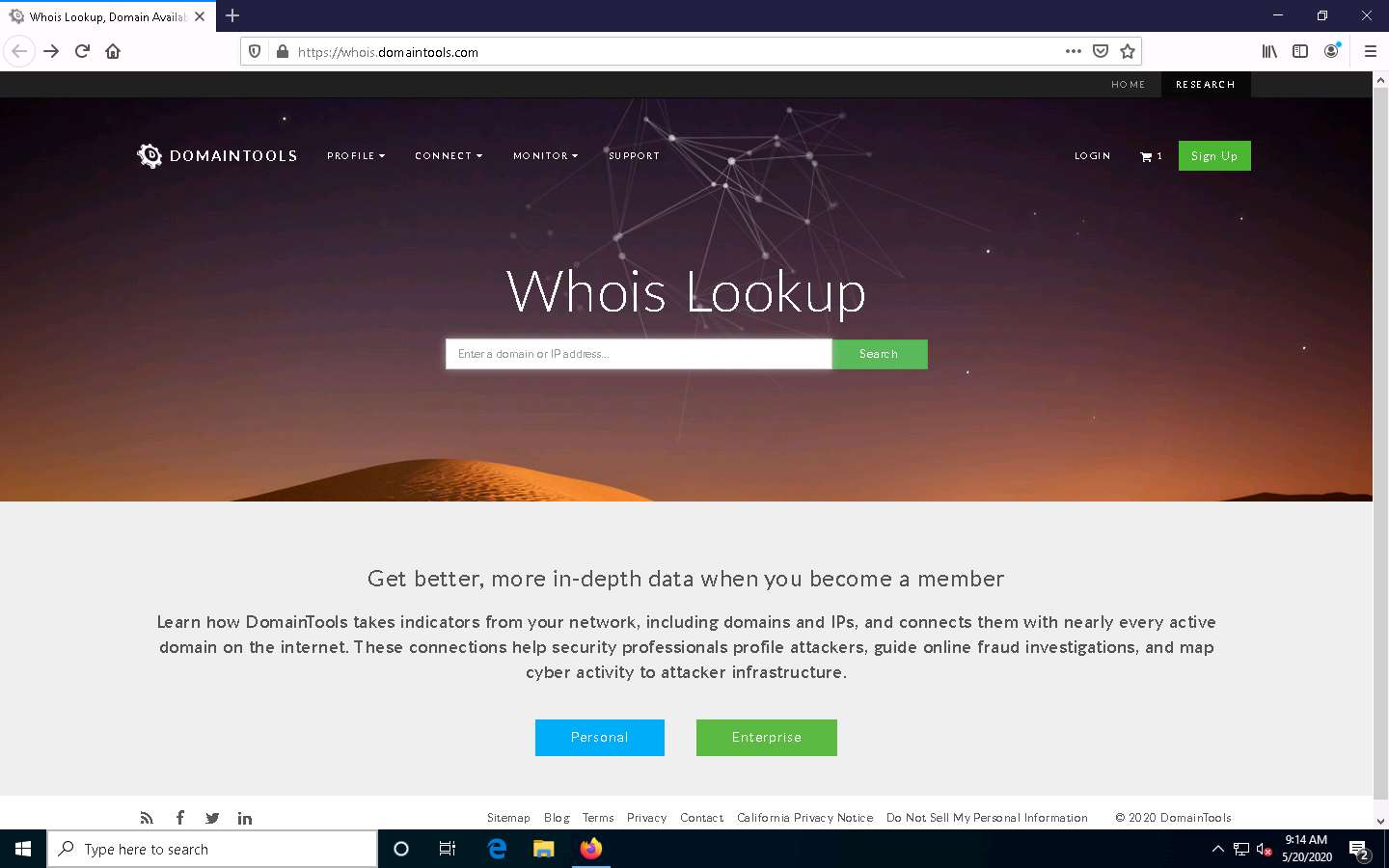Open the shopping cart icon
Viewport: 1389px width, 868px height.
(1146, 156)
